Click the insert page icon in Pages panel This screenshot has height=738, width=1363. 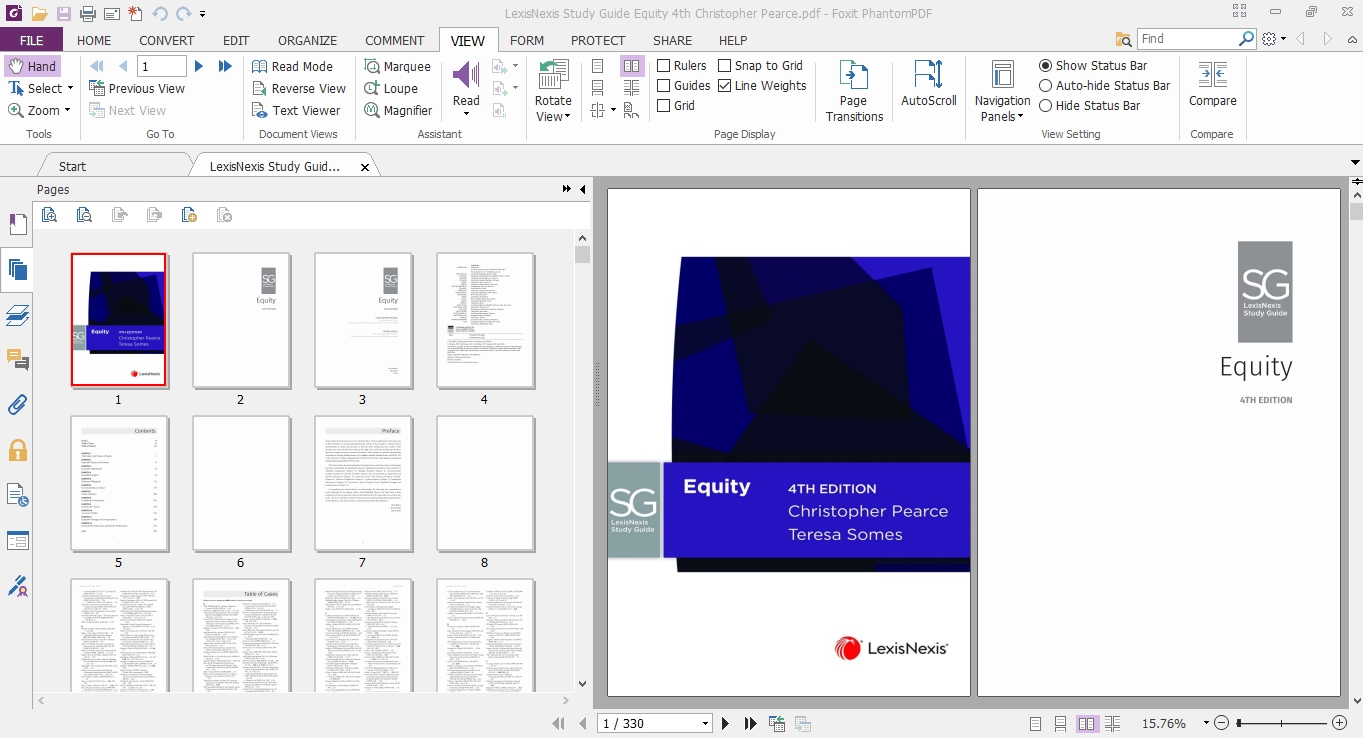pyautogui.click(x=189, y=214)
